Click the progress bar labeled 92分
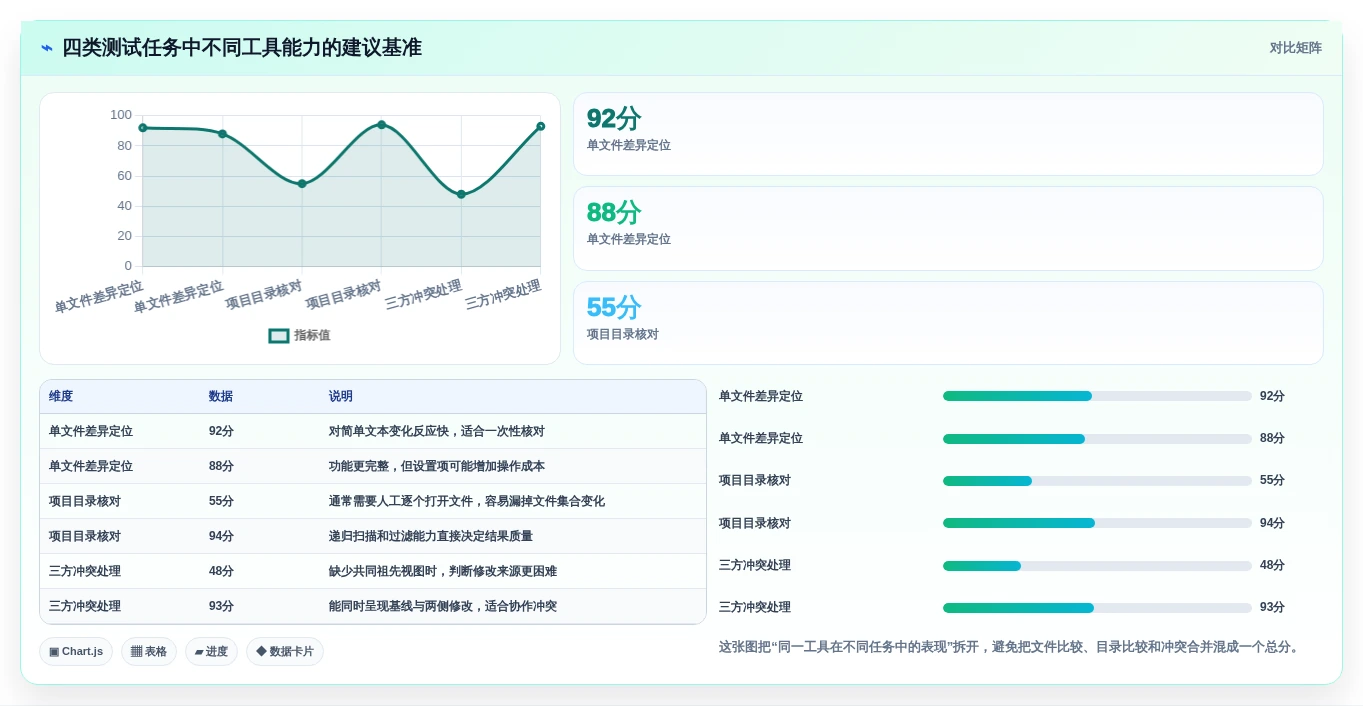Screen dimensions: 1363x706 [1097, 397]
